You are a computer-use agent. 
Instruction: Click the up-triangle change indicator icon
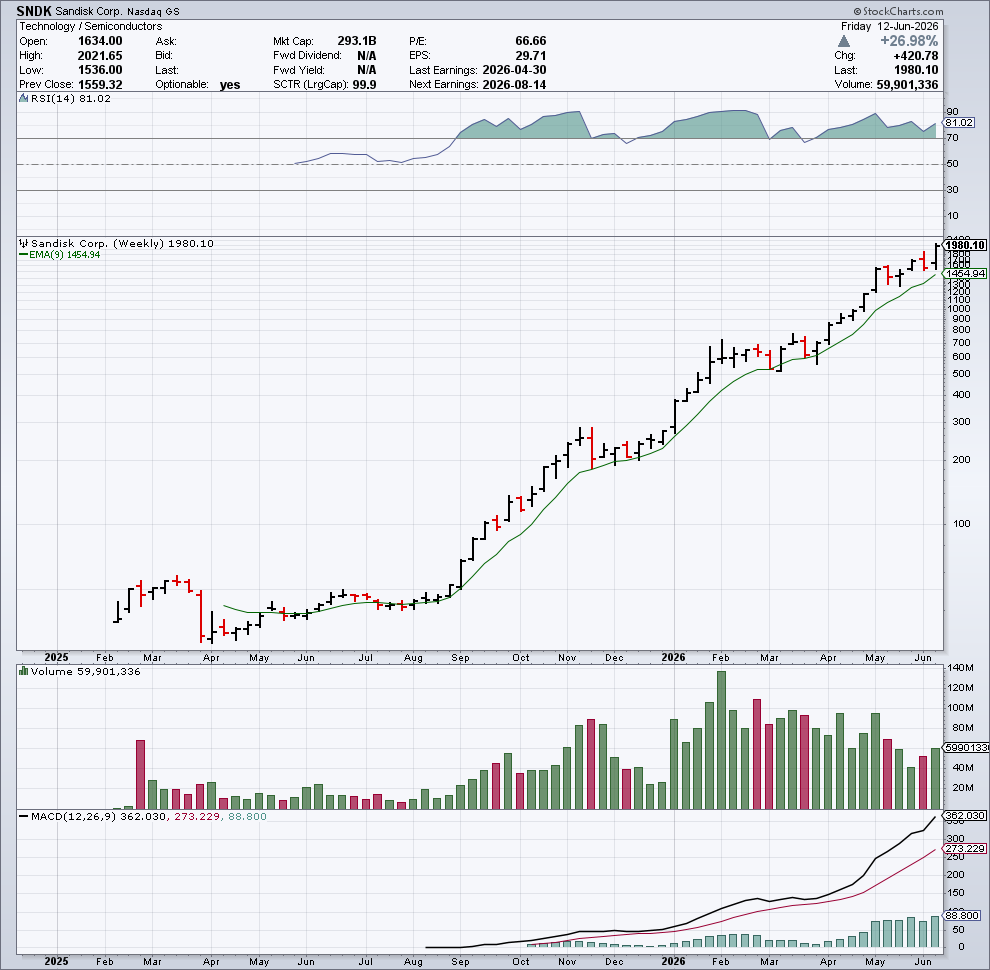(x=844, y=42)
